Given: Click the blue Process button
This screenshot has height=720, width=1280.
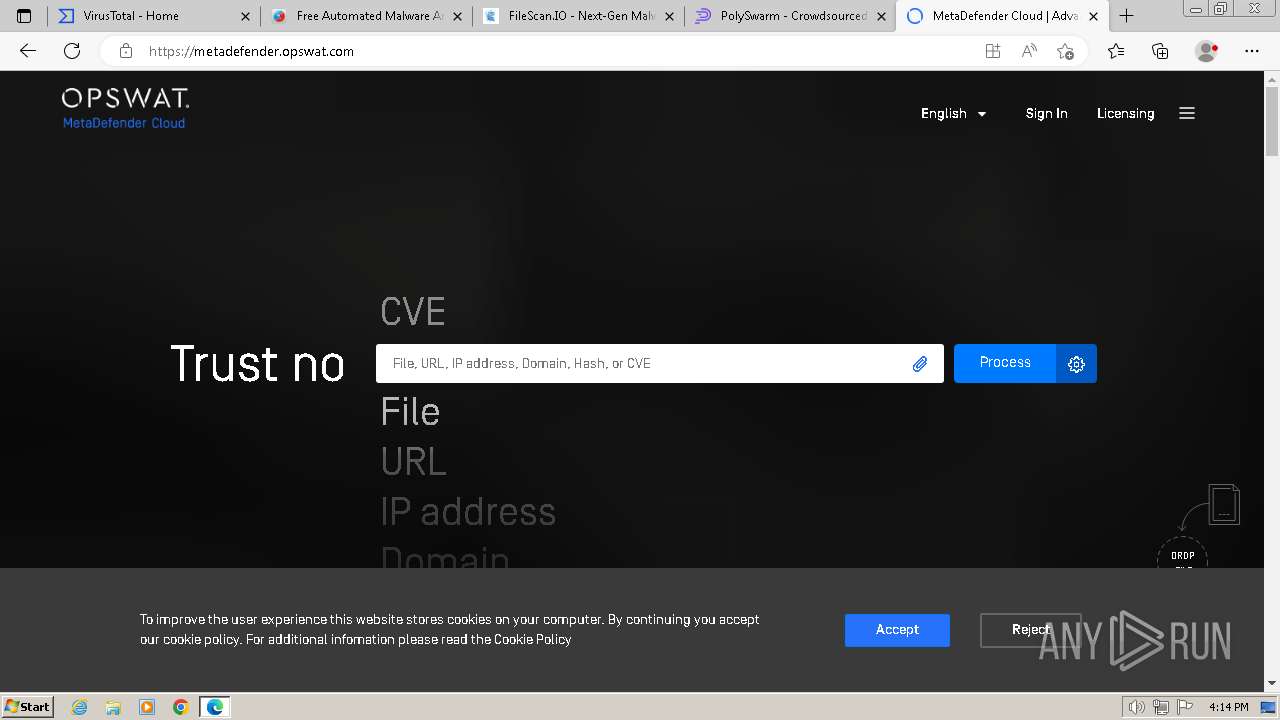Looking at the screenshot, I should point(1005,363).
